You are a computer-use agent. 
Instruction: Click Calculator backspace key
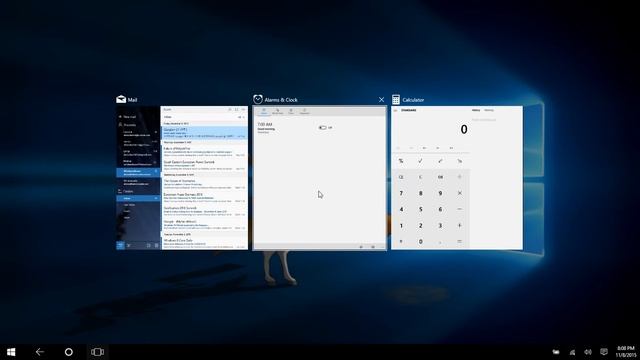[440, 177]
